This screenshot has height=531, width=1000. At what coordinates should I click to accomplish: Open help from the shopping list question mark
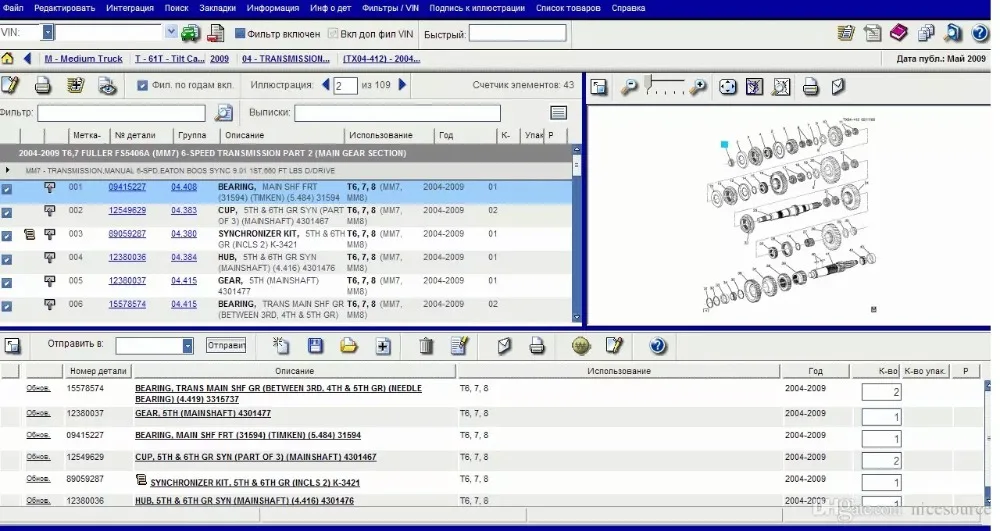pyautogui.click(x=658, y=346)
